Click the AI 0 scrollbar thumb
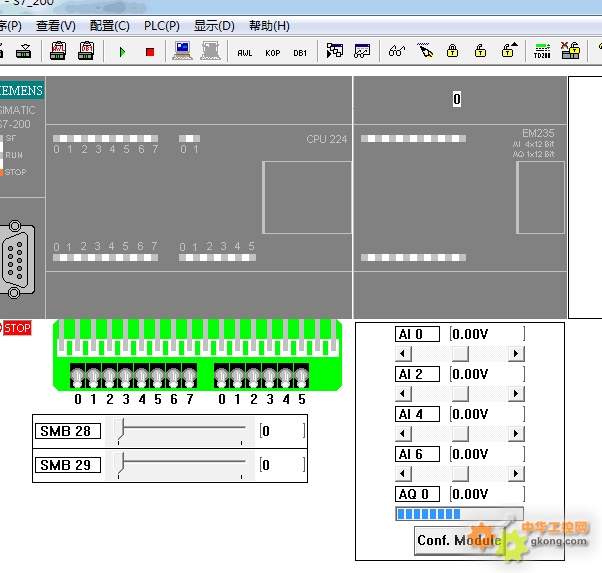 pyautogui.click(x=460, y=353)
